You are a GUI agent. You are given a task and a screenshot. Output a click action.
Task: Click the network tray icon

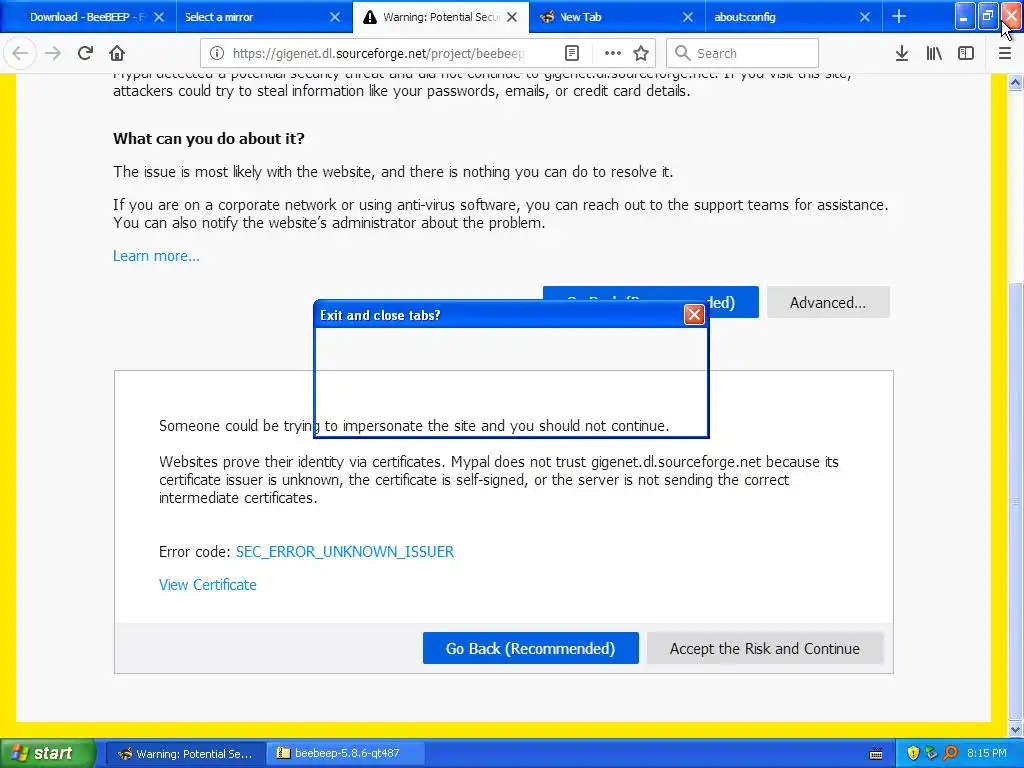(x=931, y=753)
